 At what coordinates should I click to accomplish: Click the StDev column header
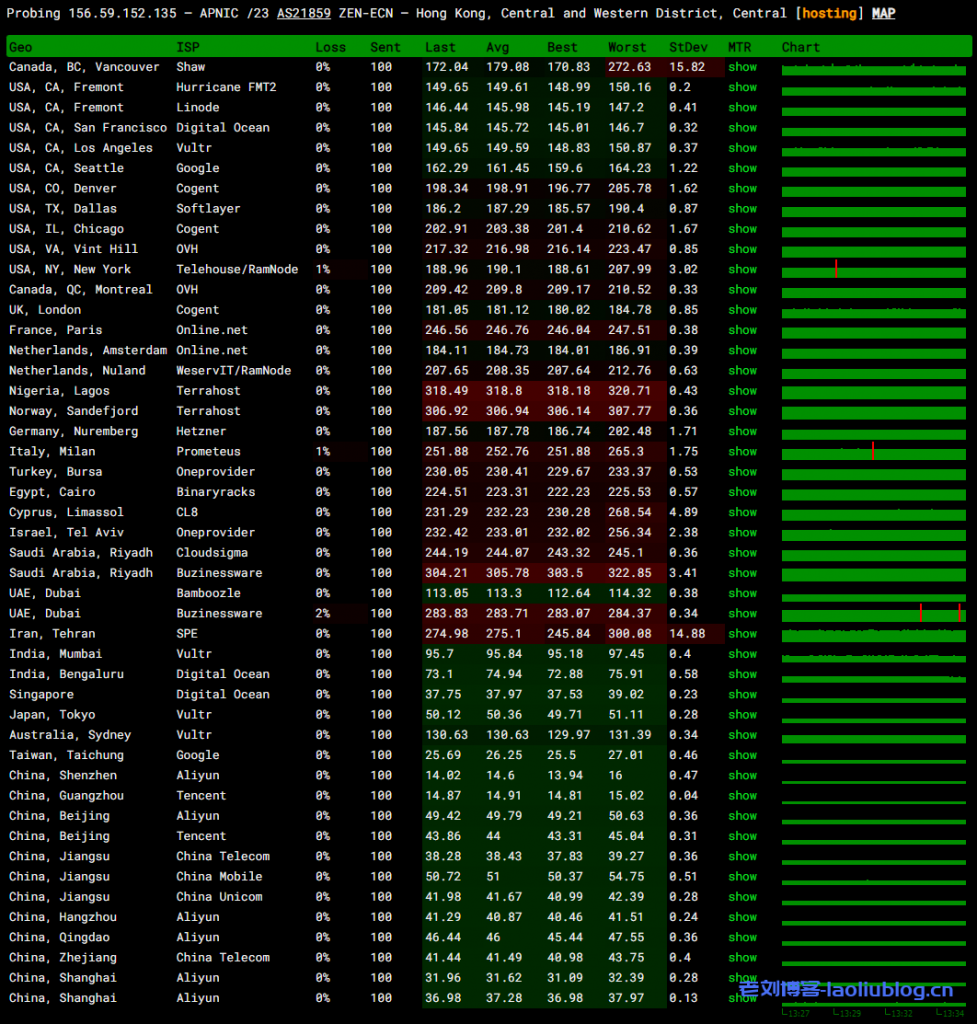click(688, 47)
